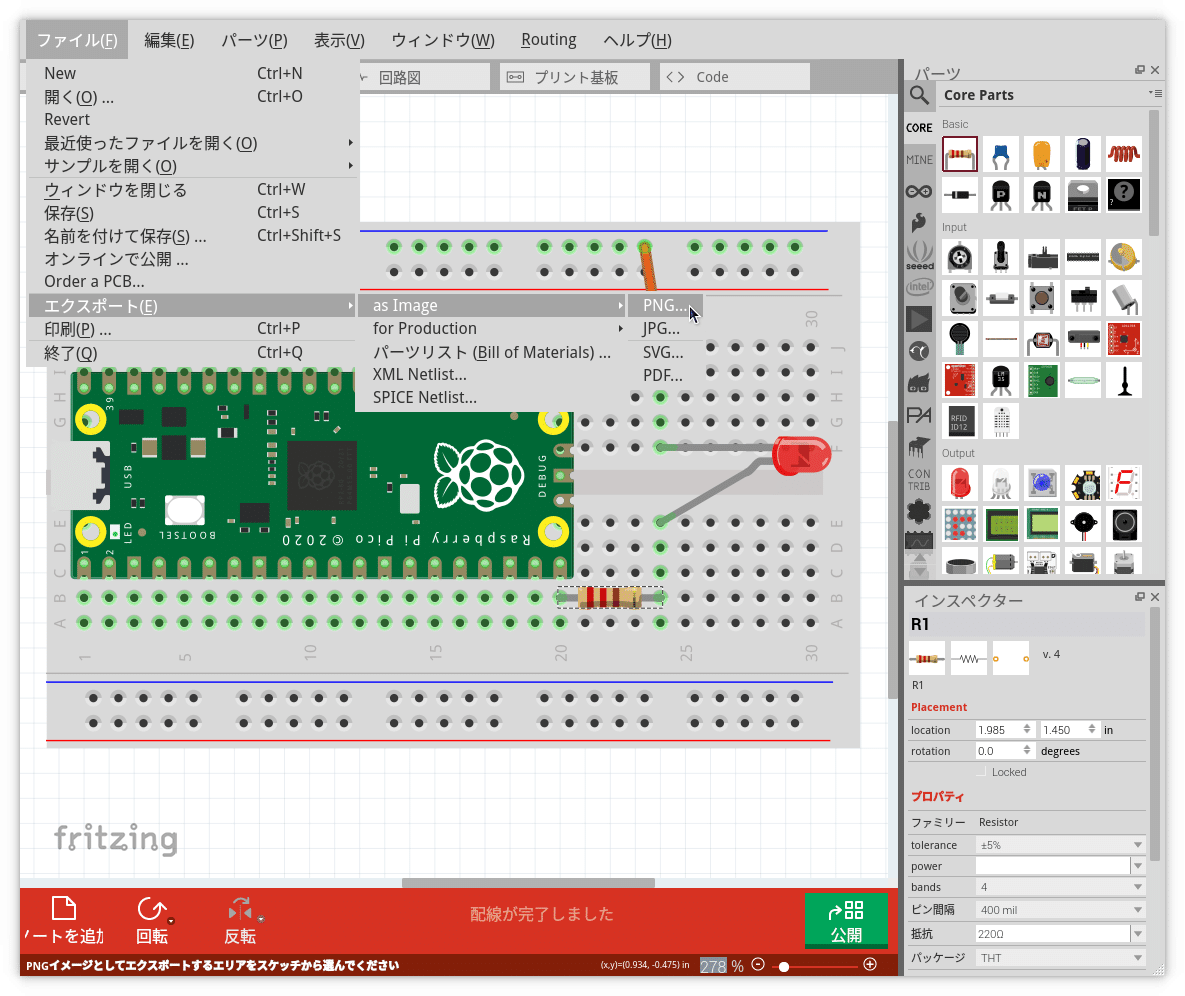Pick the red inductor coil part

click(1124, 154)
